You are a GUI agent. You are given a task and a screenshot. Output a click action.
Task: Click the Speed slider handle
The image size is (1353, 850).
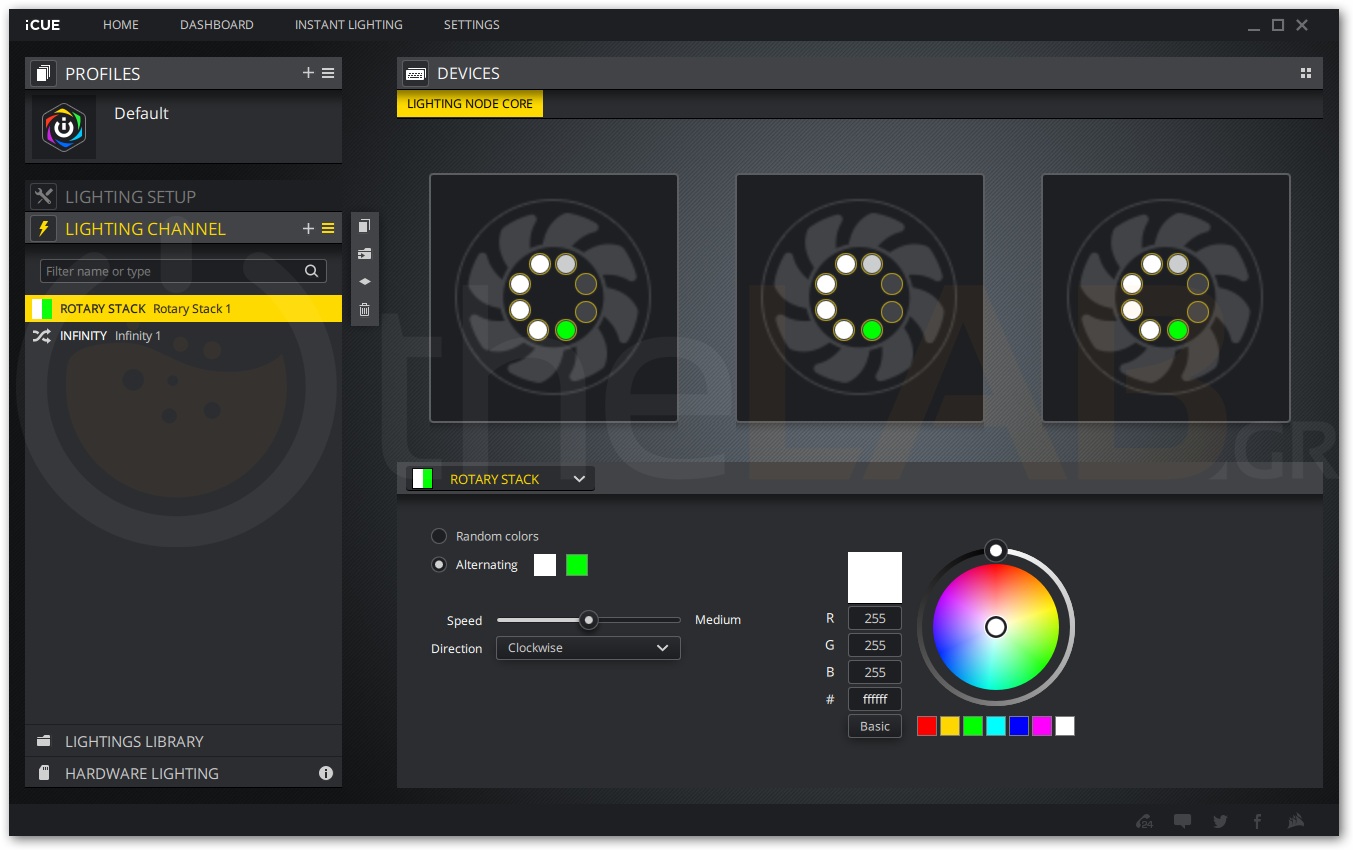(x=589, y=620)
